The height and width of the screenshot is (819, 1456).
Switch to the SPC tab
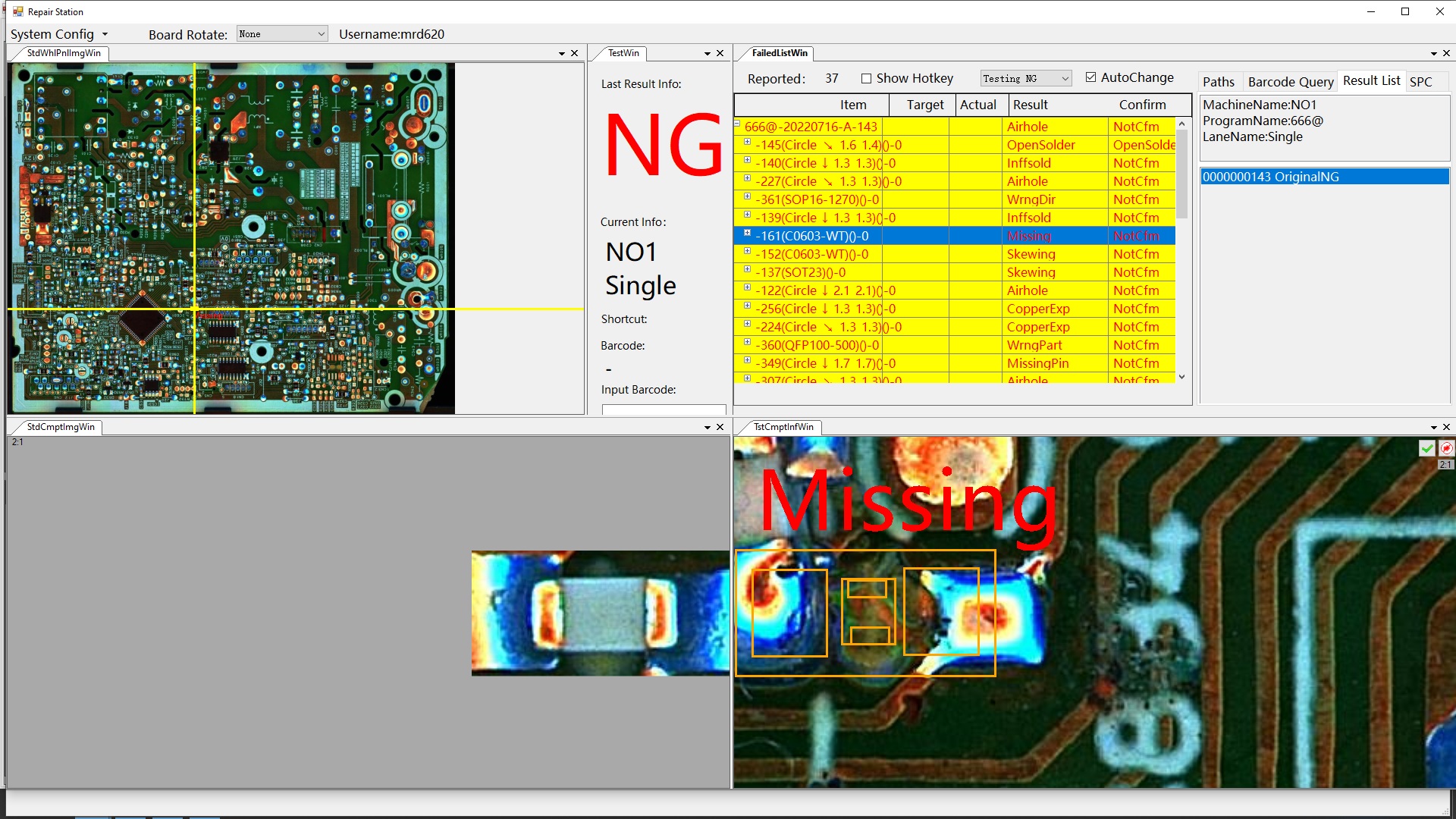click(x=1420, y=82)
